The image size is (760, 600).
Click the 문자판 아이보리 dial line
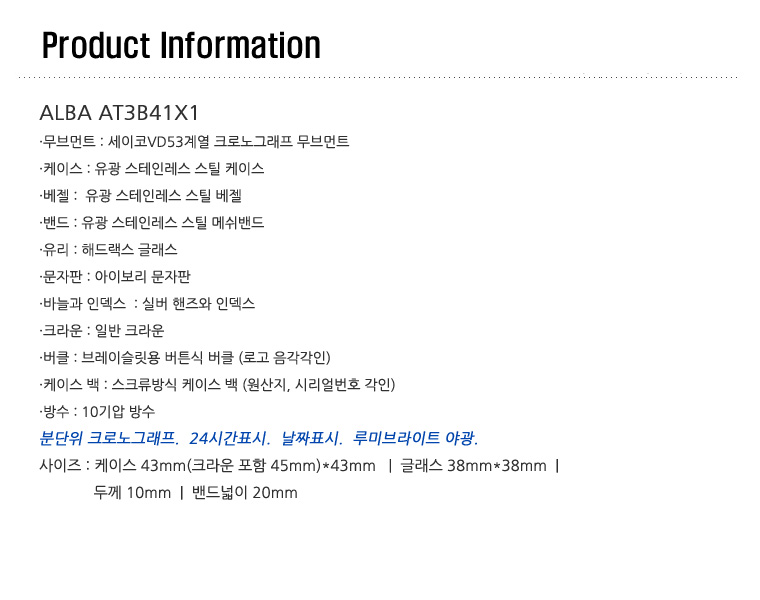pos(115,277)
